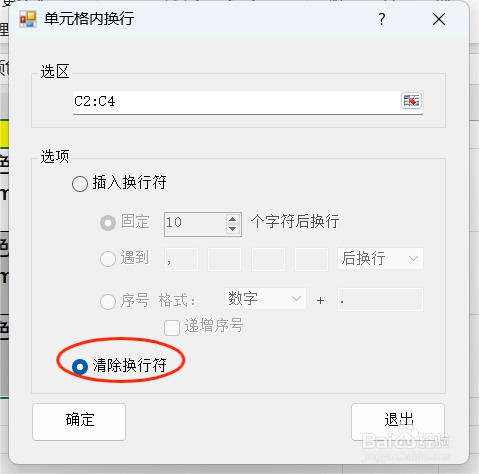
Task: Close the 单元格内换行 dialog
Action: 439,19
